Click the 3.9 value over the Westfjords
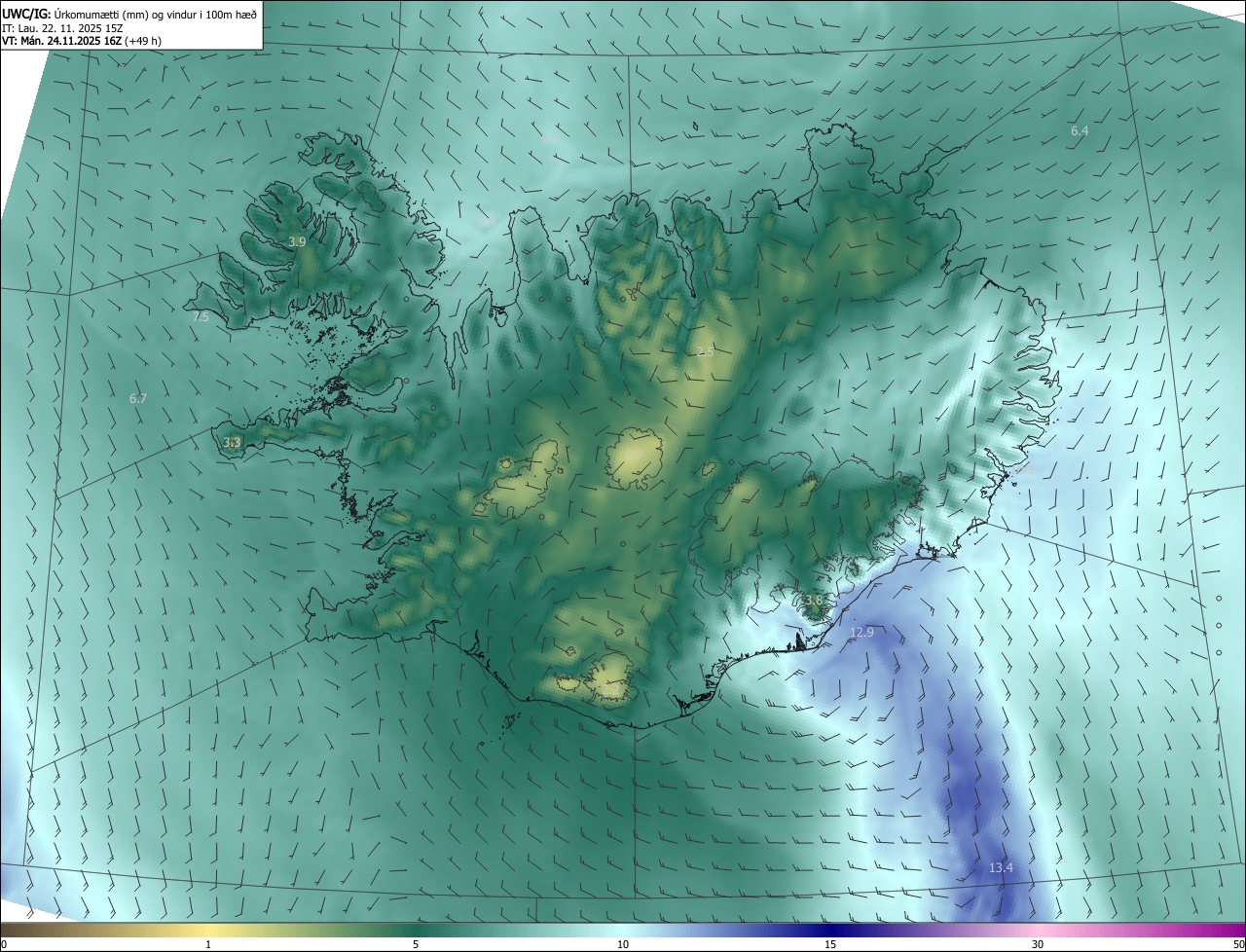The height and width of the screenshot is (952, 1246). (298, 241)
